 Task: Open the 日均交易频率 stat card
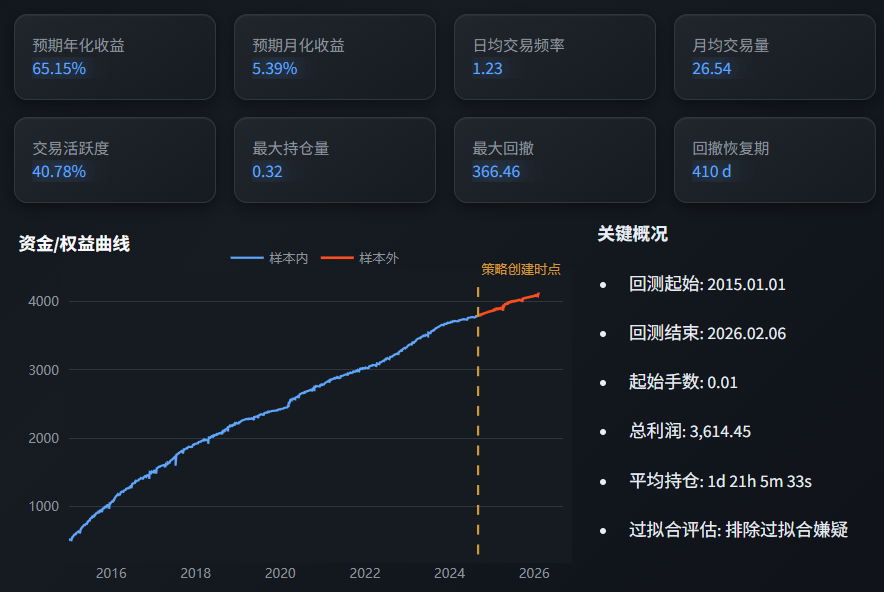(555, 57)
